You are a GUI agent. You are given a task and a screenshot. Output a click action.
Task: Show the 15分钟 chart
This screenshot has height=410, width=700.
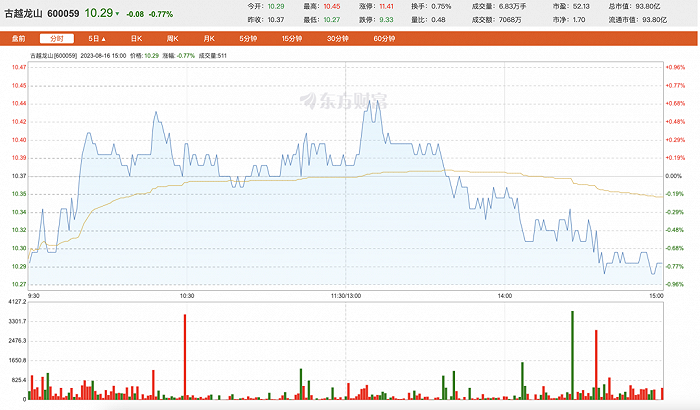click(x=292, y=39)
